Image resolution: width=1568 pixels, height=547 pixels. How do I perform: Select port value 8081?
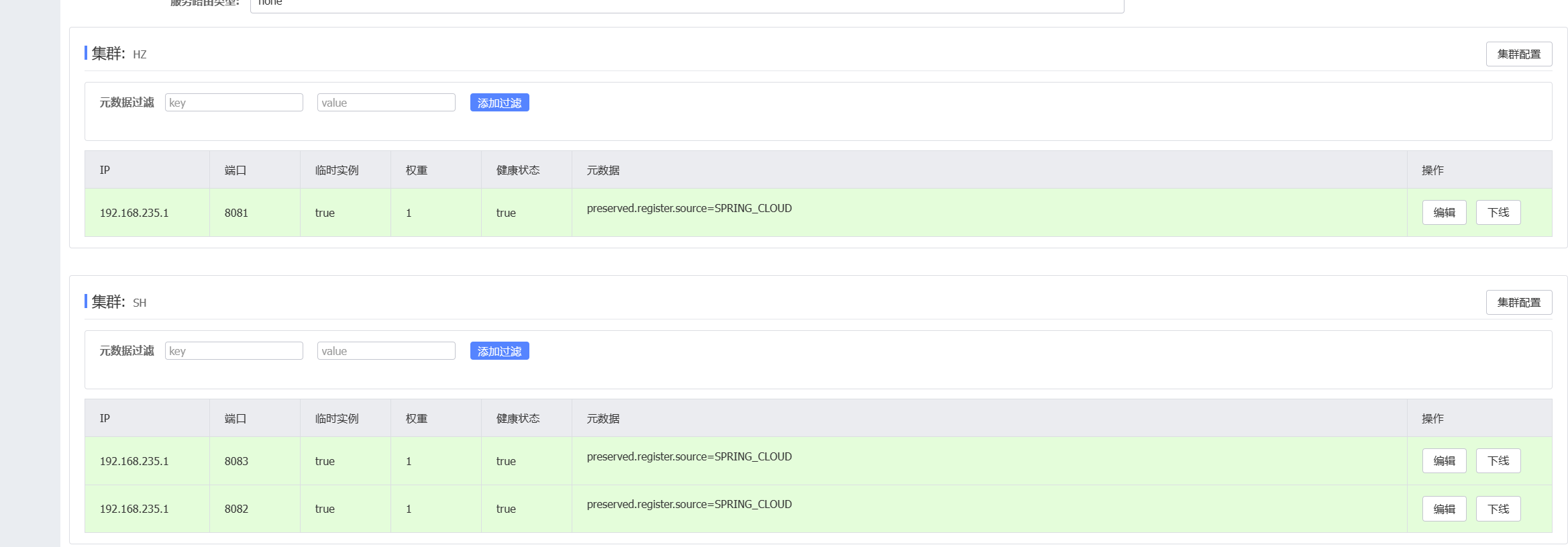coord(236,213)
